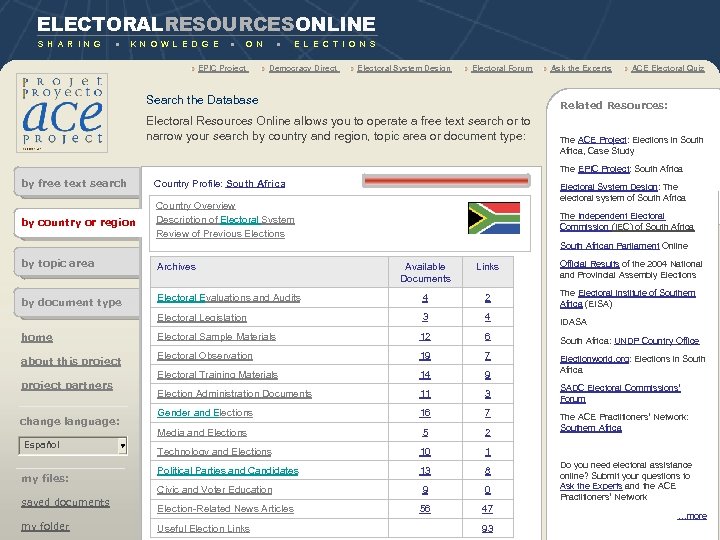Click 93 links for Useful Election Links
720x540 pixels.
tap(487, 529)
